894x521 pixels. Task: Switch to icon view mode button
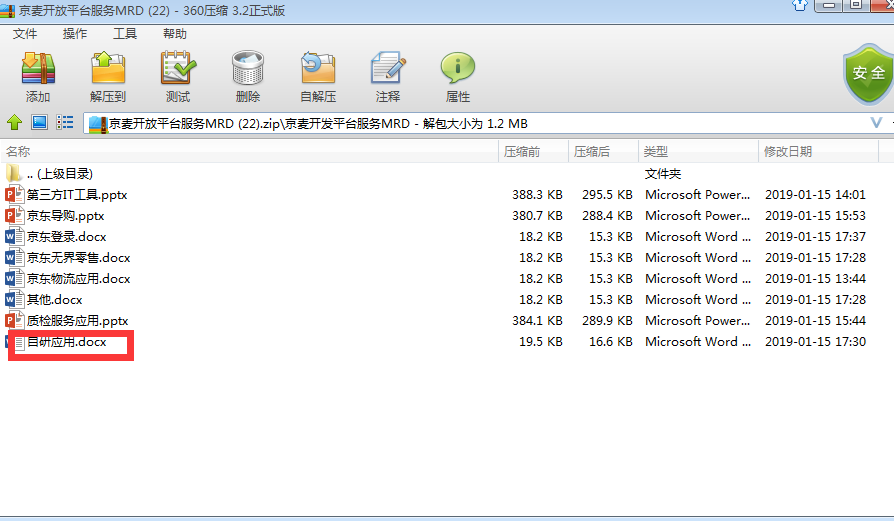[39, 122]
